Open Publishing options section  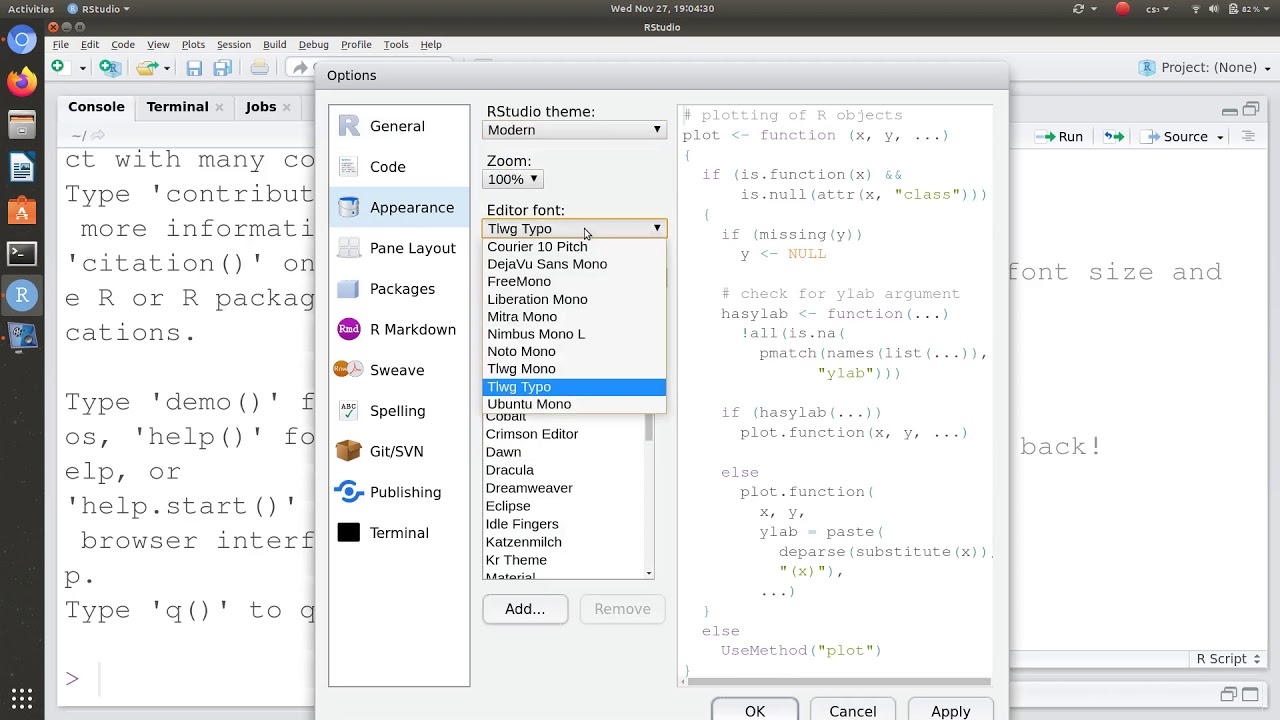pos(399,492)
